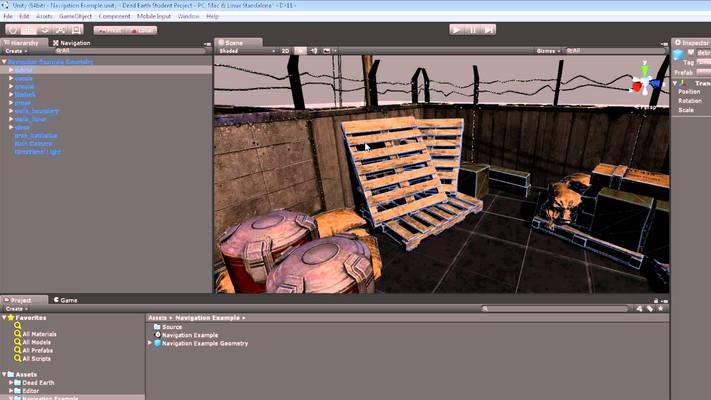Click the Scene view search field
This screenshot has width=711, height=400.
click(614, 51)
